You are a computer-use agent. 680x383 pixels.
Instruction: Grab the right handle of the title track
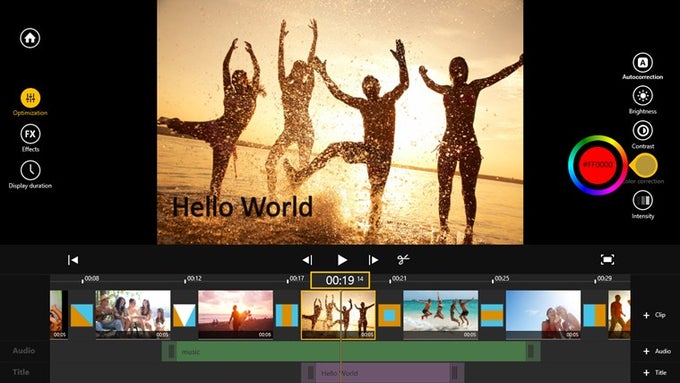point(454,373)
